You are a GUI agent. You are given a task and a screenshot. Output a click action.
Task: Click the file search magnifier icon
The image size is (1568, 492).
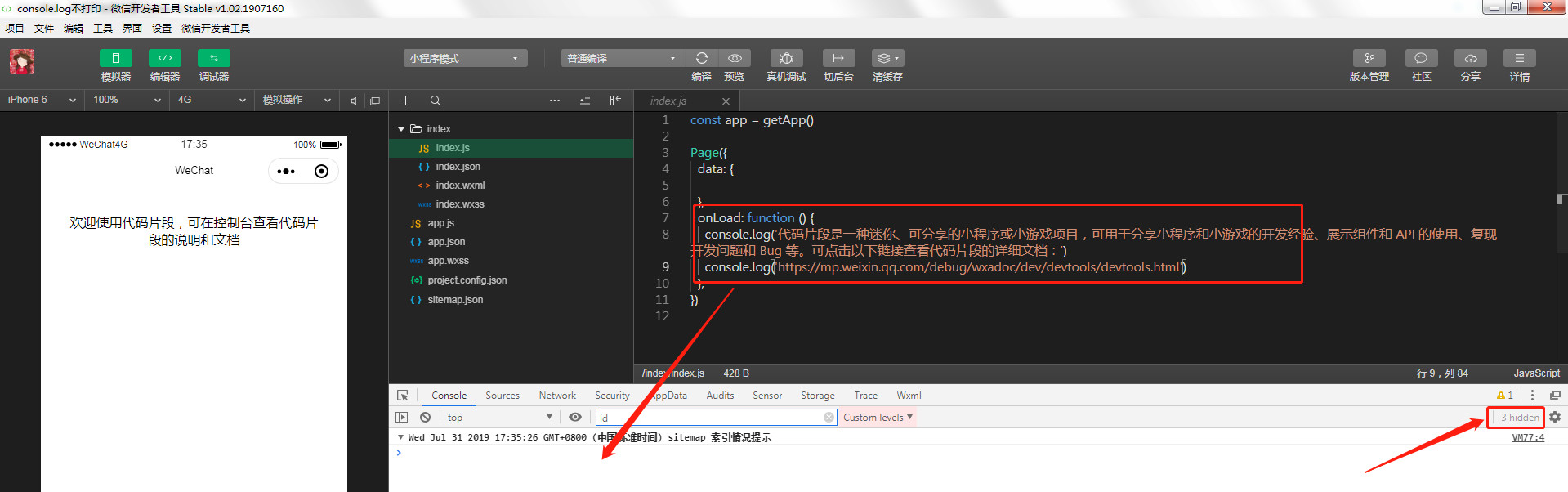click(x=436, y=101)
